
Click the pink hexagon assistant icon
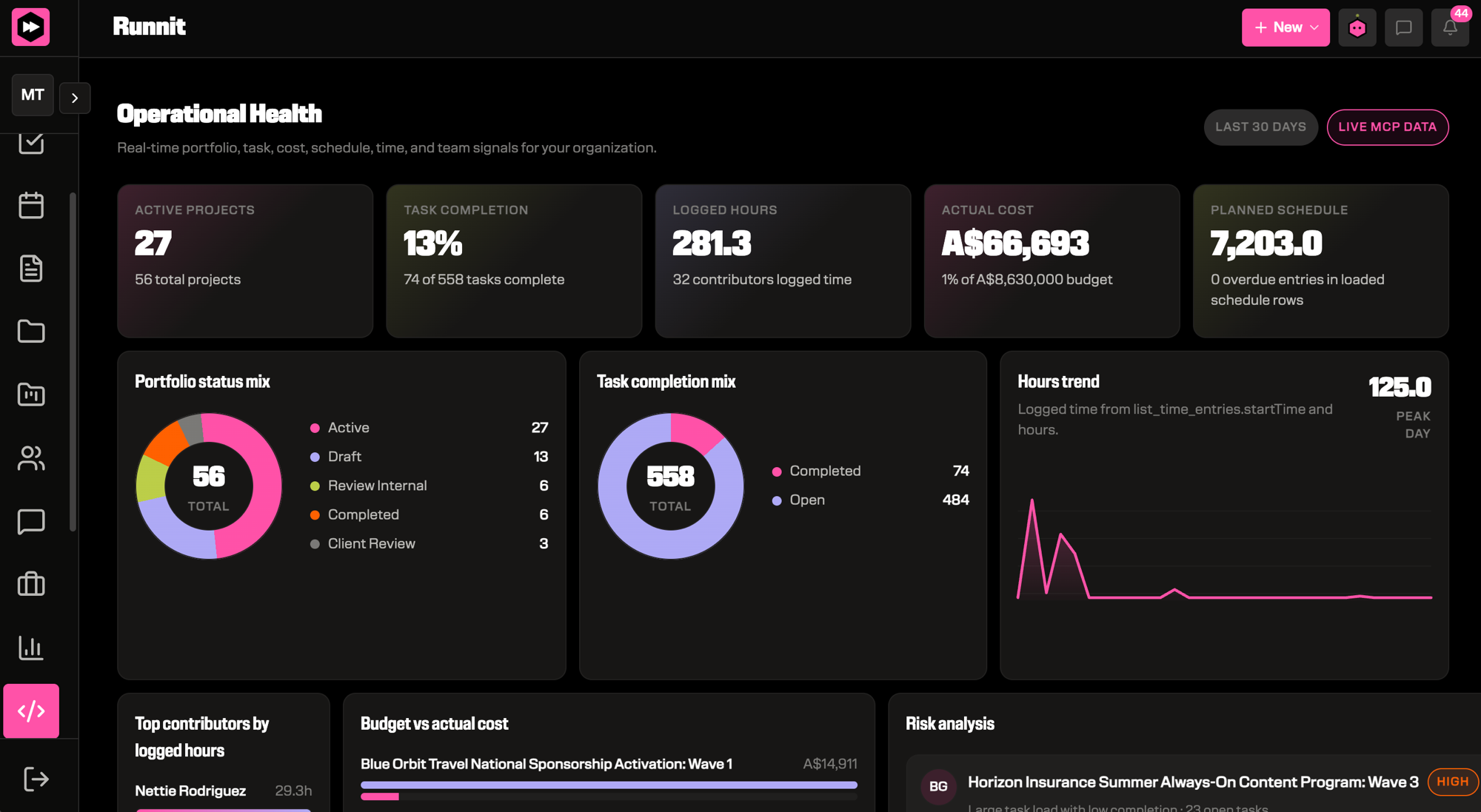[x=1357, y=27]
